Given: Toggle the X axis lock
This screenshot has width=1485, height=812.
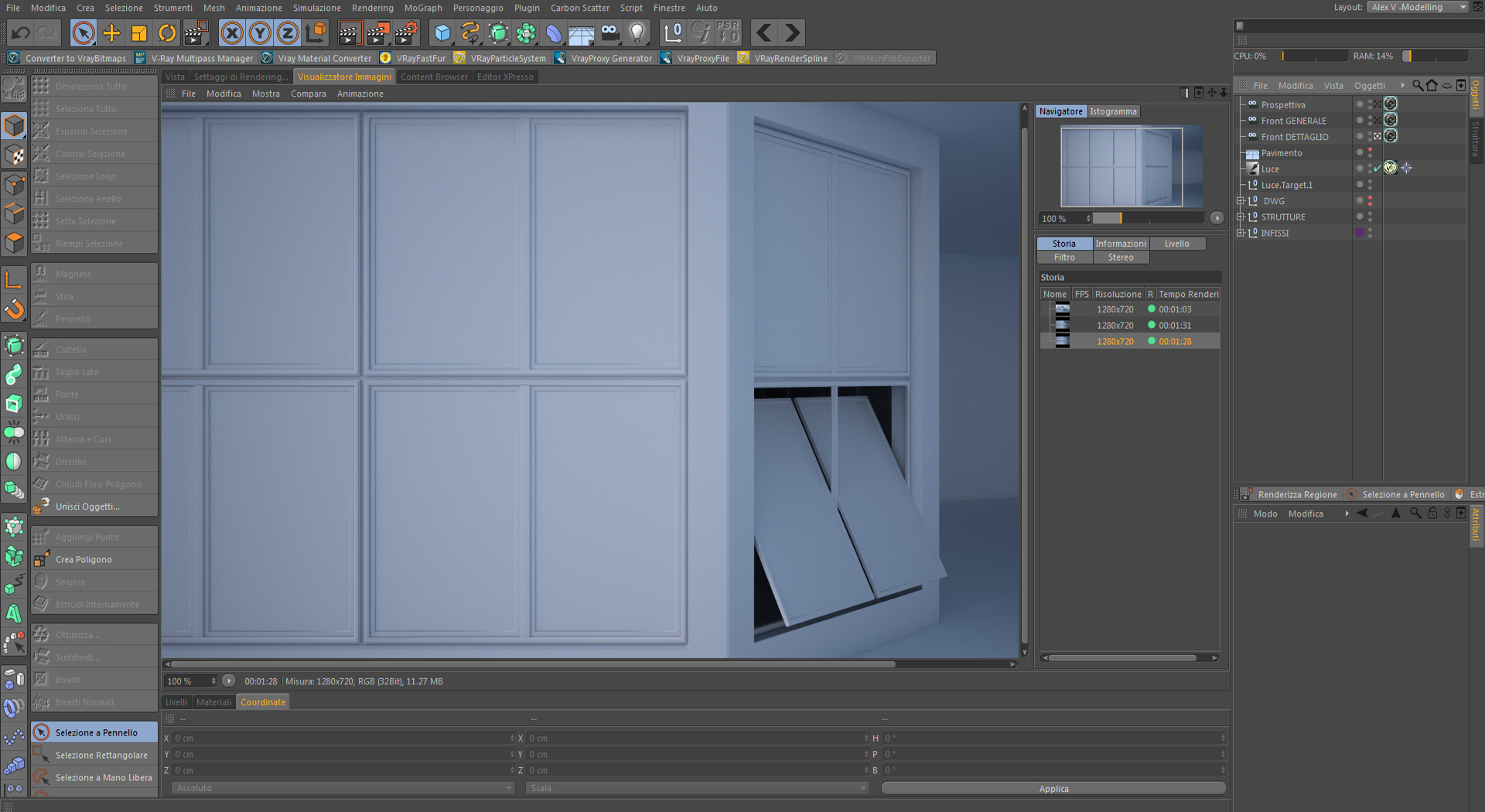Looking at the screenshot, I should pyautogui.click(x=232, y=33).
